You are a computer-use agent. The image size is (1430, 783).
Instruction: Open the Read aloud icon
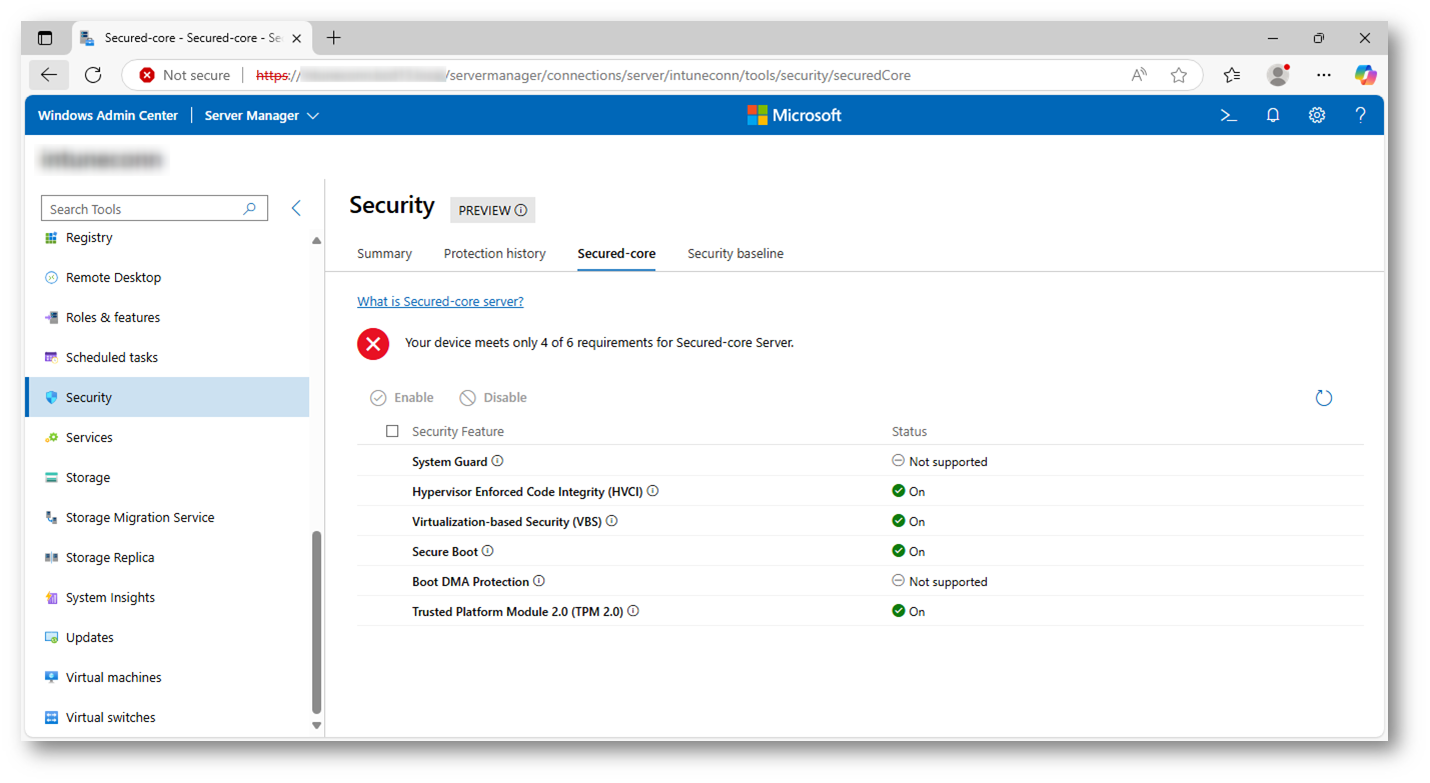tap(1138, 75)
